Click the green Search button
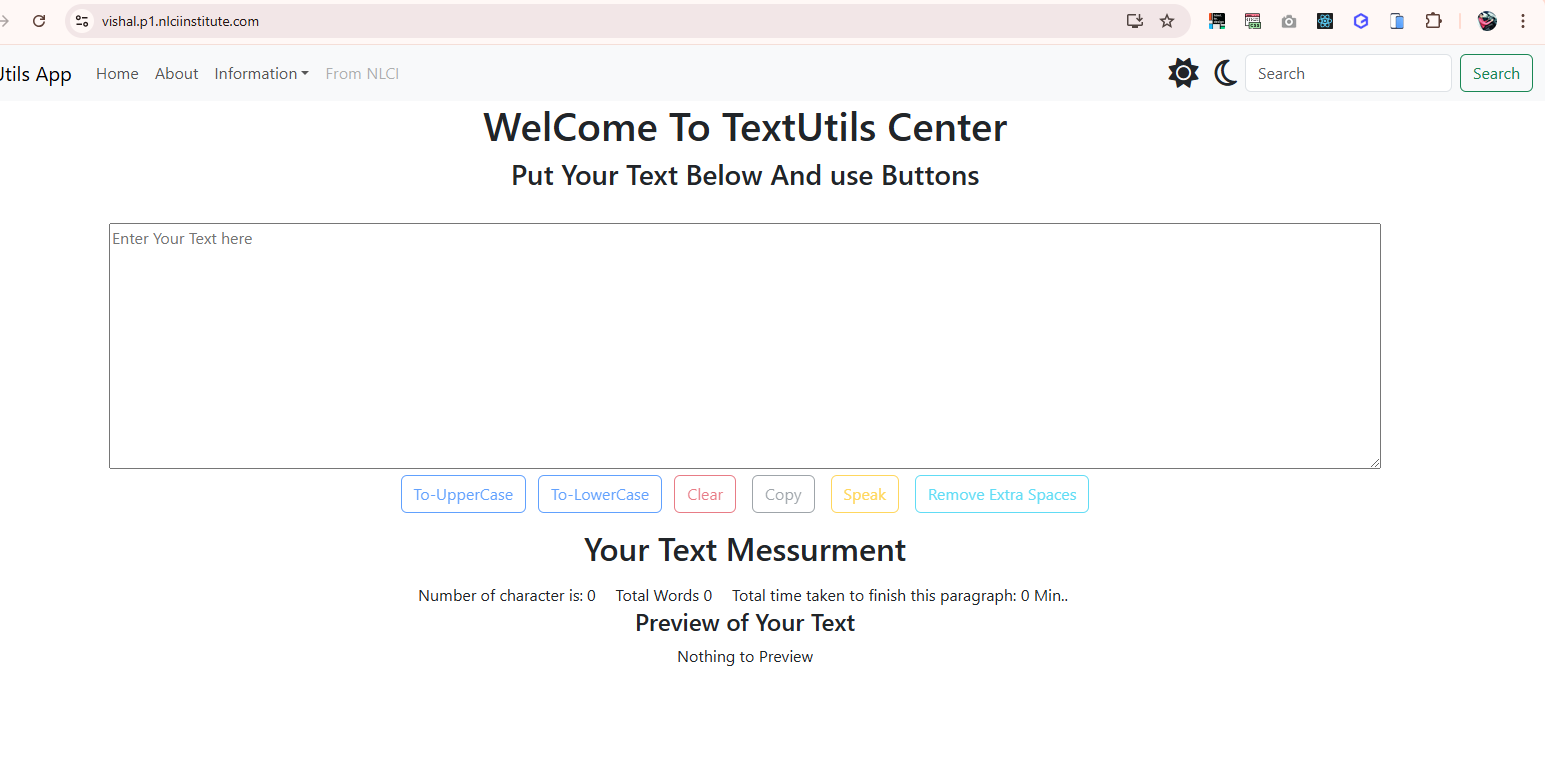This screenshot has height=762, width=1545. (1496, 73)
